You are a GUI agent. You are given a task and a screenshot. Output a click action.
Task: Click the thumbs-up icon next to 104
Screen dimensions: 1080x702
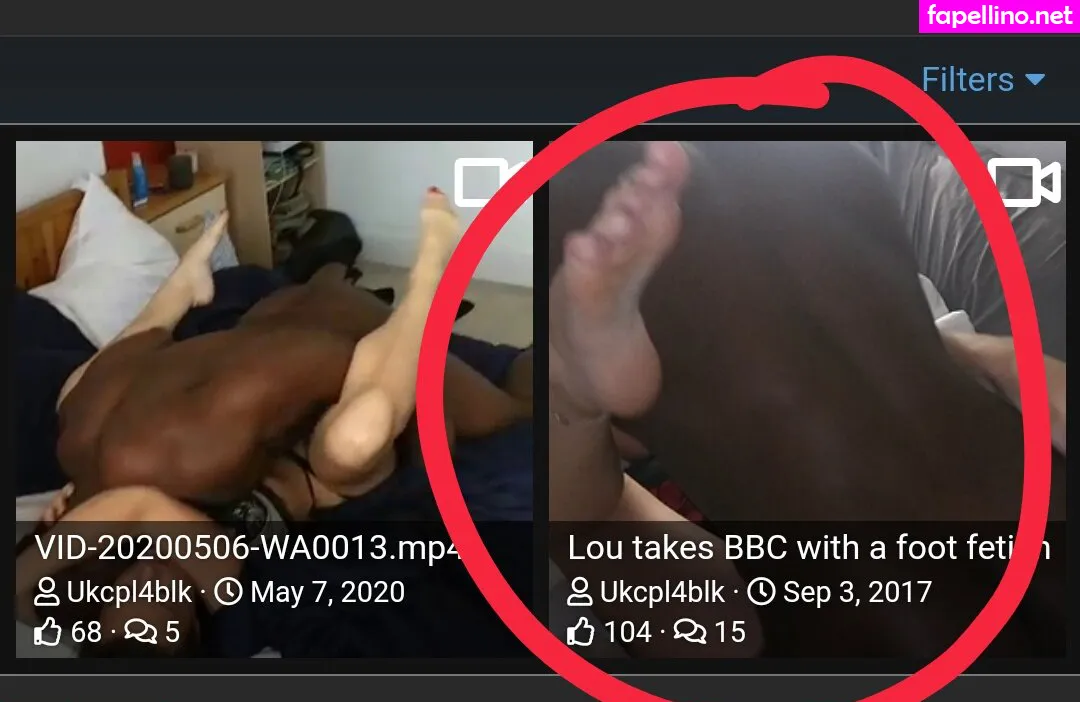coord(581,632)
